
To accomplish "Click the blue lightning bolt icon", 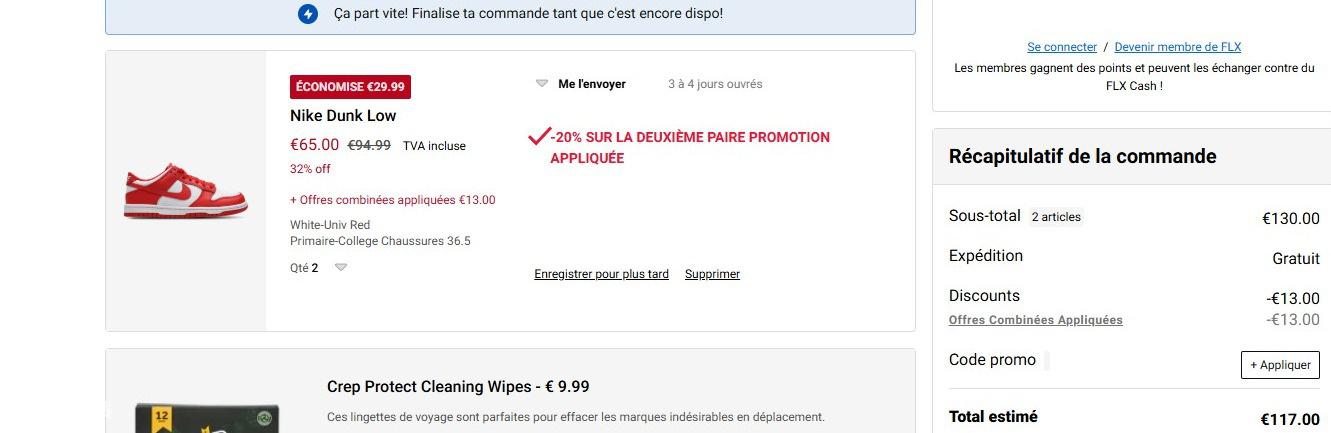I will pos(308,14).
